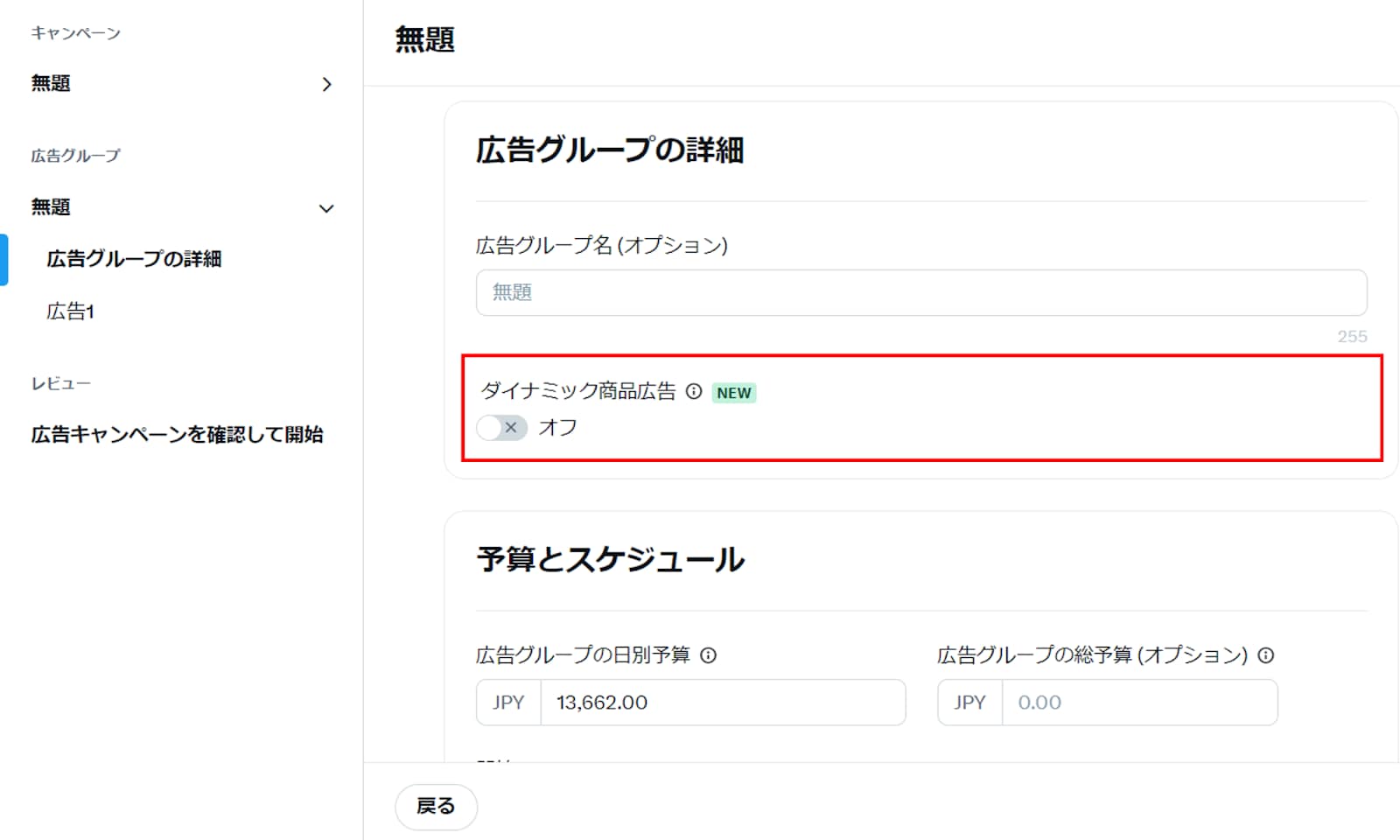Select the 無題 ad group entry in the sidebar
1400x840 pixels.
(51, 207)
